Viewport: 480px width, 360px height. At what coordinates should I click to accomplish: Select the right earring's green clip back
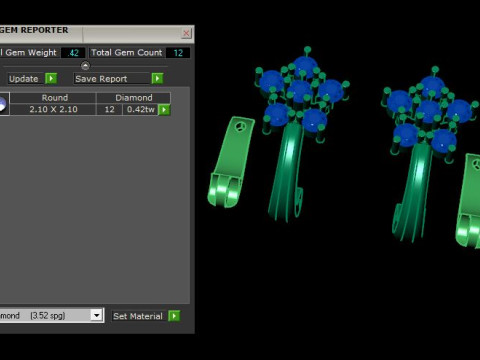468,200
